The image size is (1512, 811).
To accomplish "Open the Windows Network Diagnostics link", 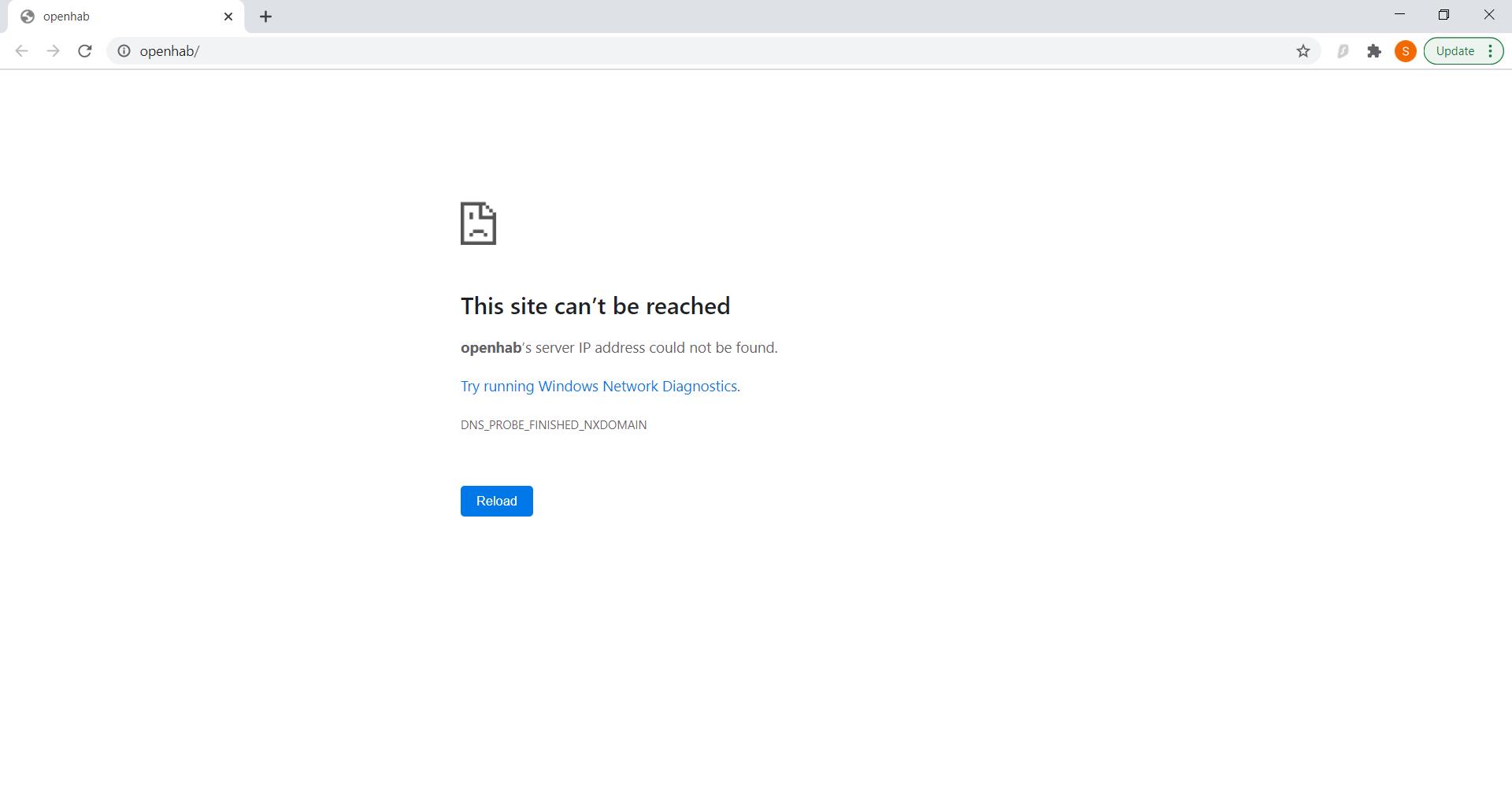I will [600, 387].
